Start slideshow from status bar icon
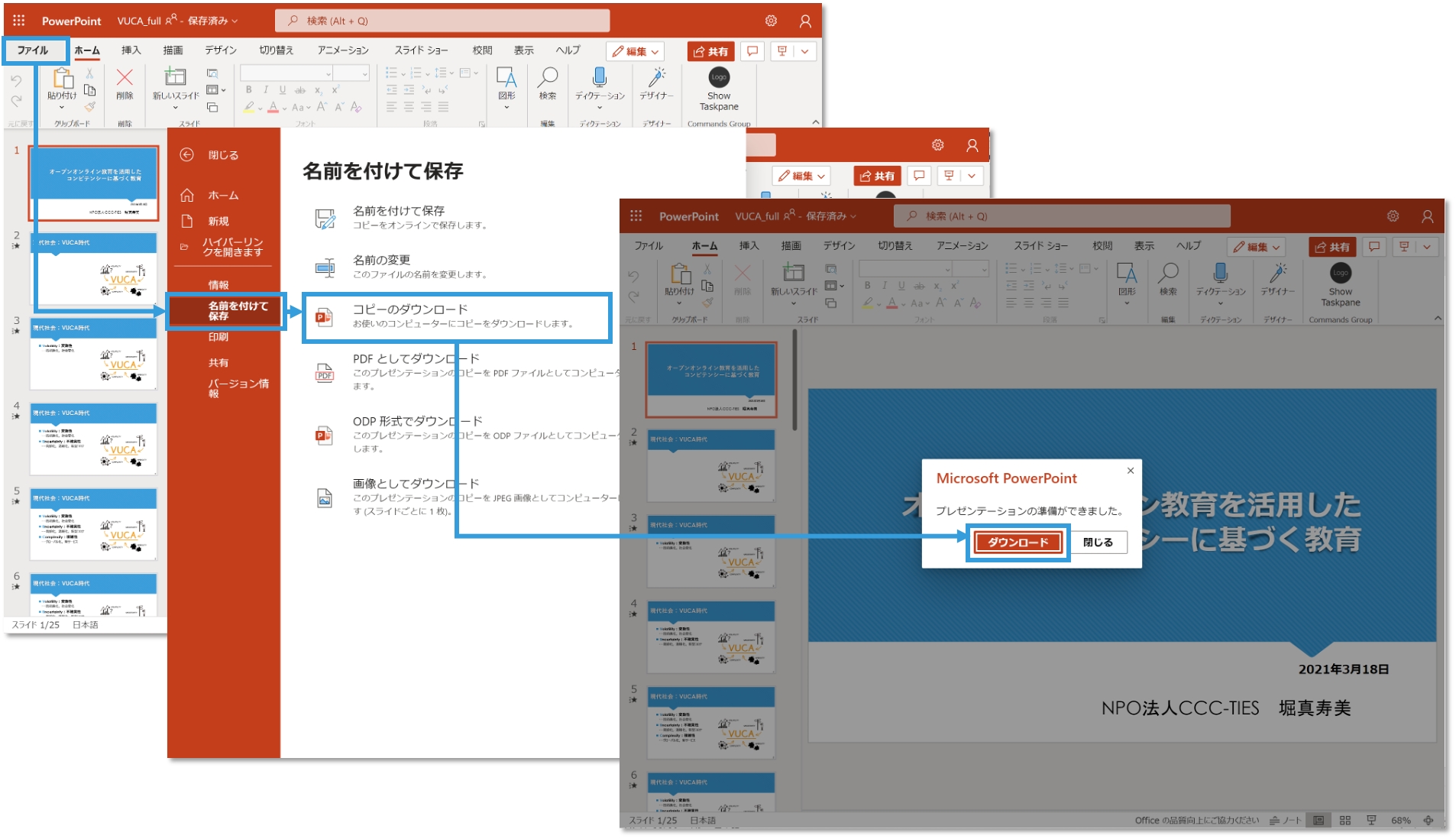The height and width of the screenshot is (839, 1456). [x=1371, y=820]
